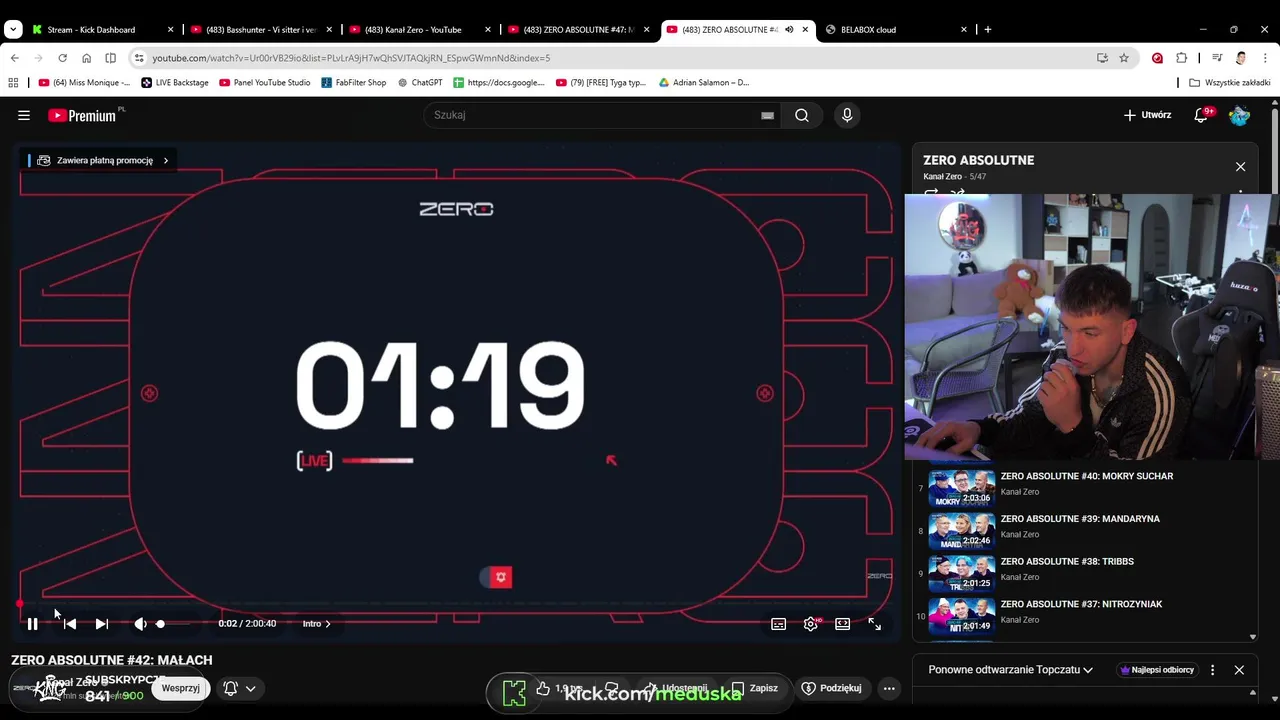
Task: Open the subscription notification bell dropdown
Action: 240,688
